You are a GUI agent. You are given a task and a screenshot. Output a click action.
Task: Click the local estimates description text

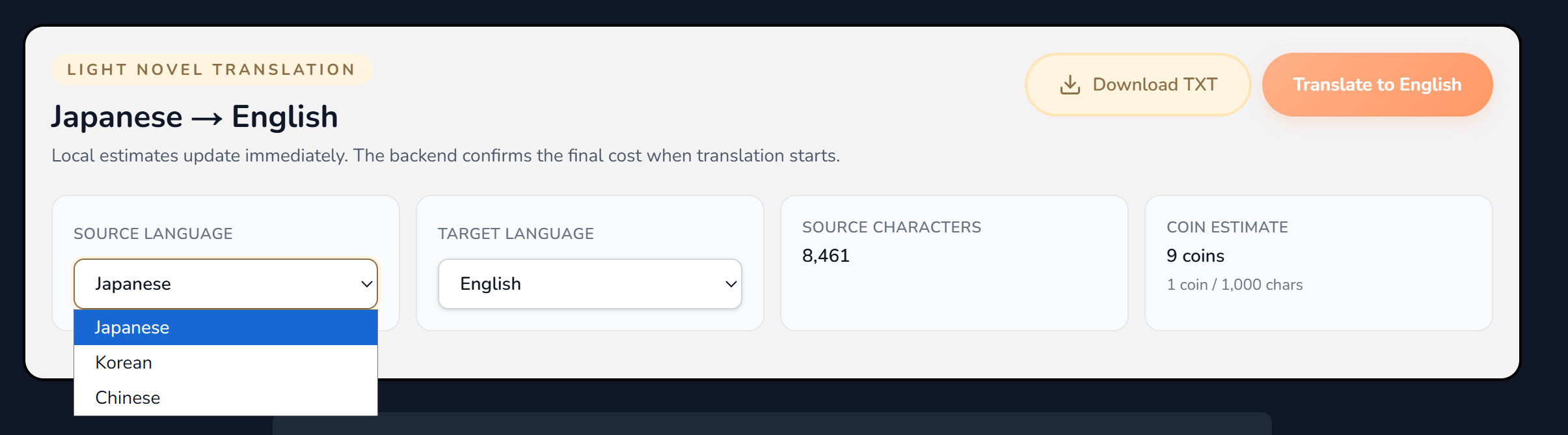click(x=446, y=156)
